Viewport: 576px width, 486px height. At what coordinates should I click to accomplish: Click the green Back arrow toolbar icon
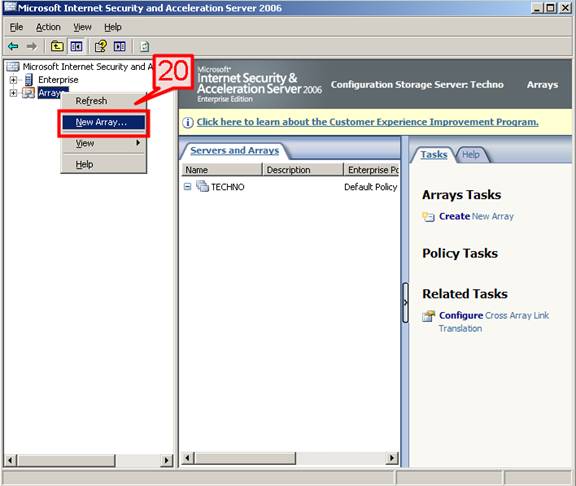click(13, 46)
